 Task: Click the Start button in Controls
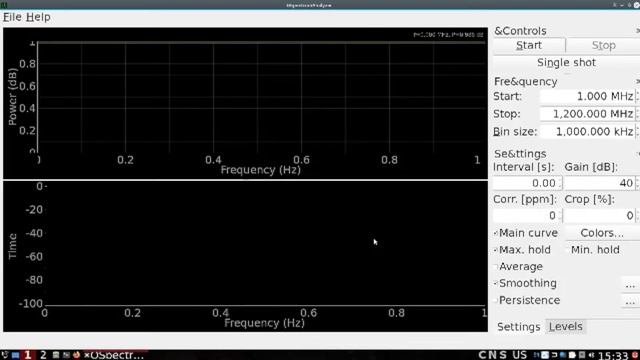coord(529,45)
